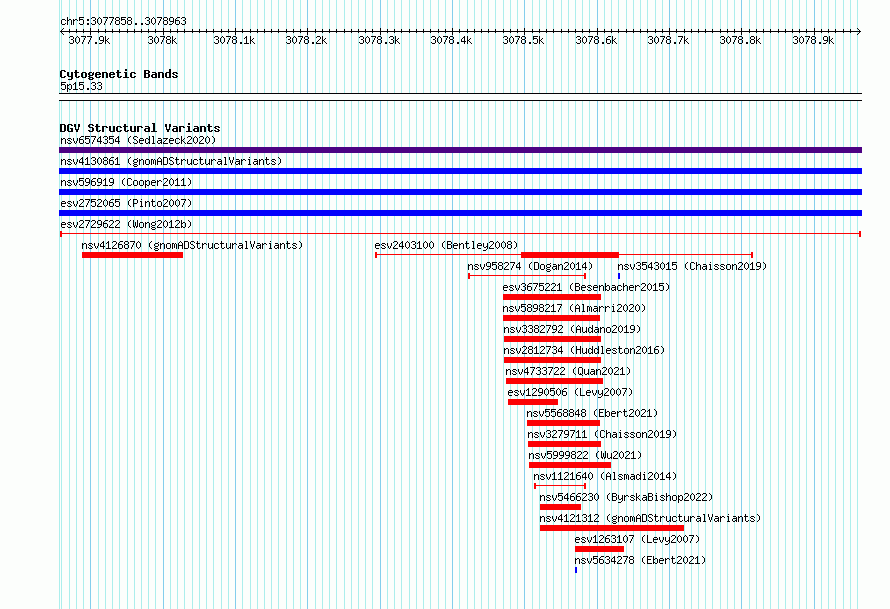
Task: Click the ruler's right arrow end
Action: (x=859, y=32)
